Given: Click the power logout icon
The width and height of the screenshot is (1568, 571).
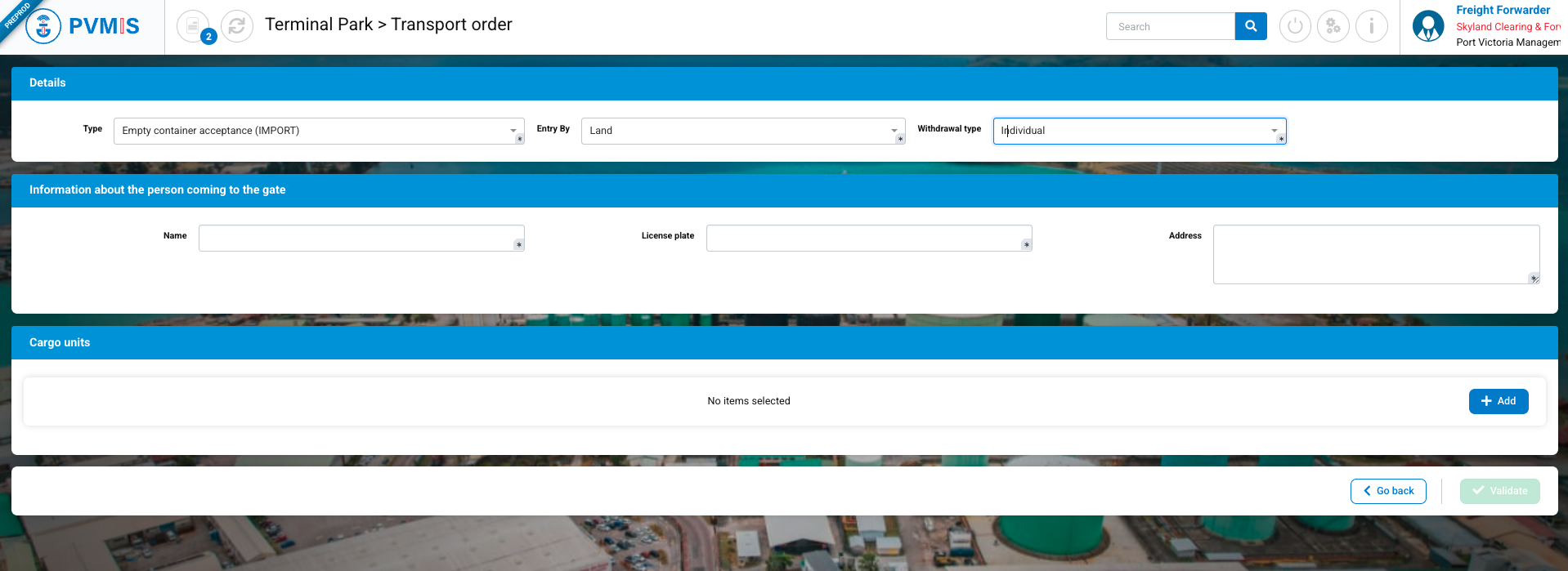Looking at the screenshot, I should pos(1295,26).
